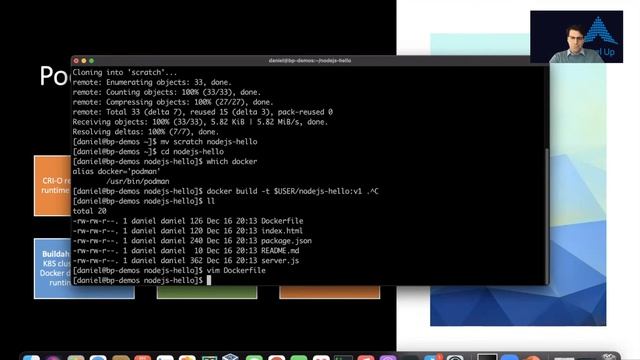Viewport: 640px width, 360px height.
Task: Click the terminal title 'daniel@bp-demos:~/nodejs-hello'
Action: pyautogui.click(x=310, y=60)
